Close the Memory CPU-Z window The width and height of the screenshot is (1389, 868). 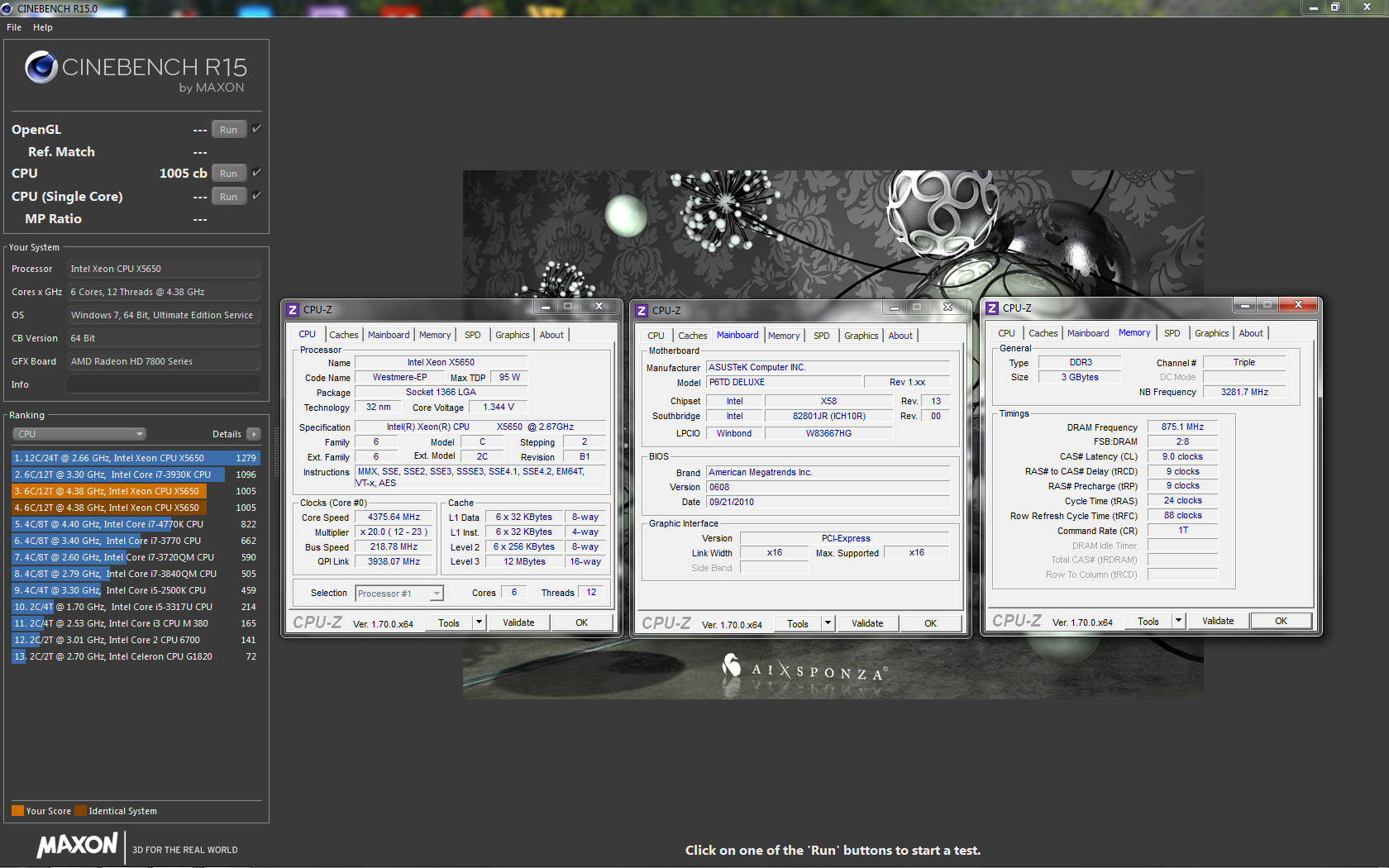click(1298, 305)
